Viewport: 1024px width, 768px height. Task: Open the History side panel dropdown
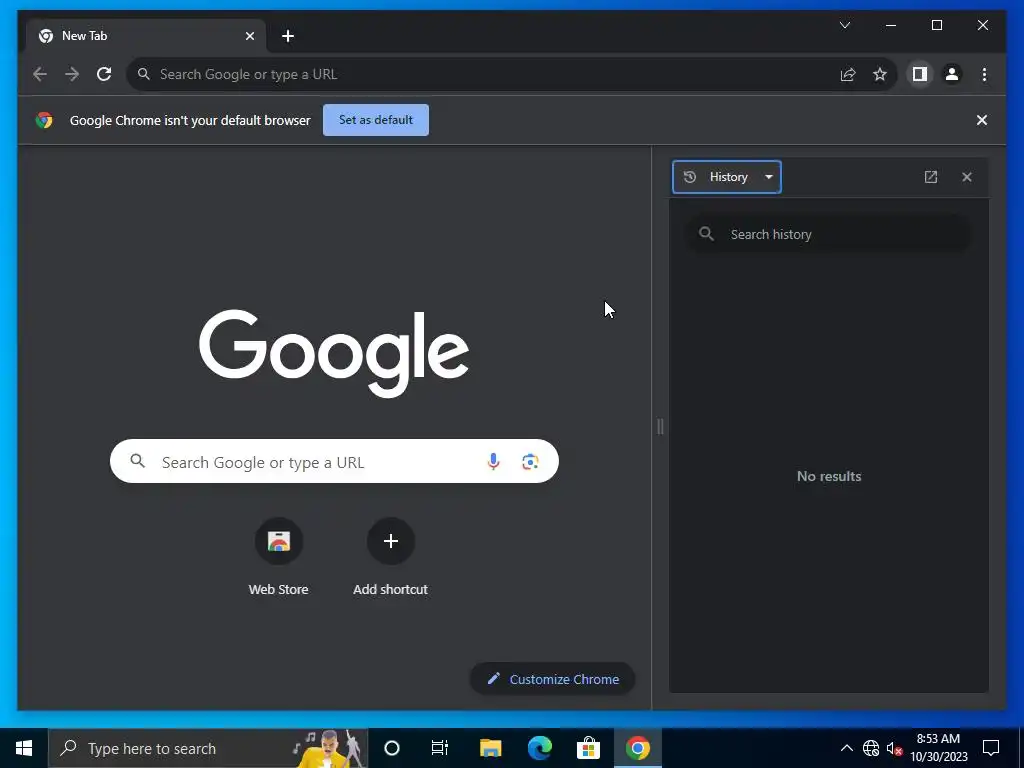(x=727, y=177)
